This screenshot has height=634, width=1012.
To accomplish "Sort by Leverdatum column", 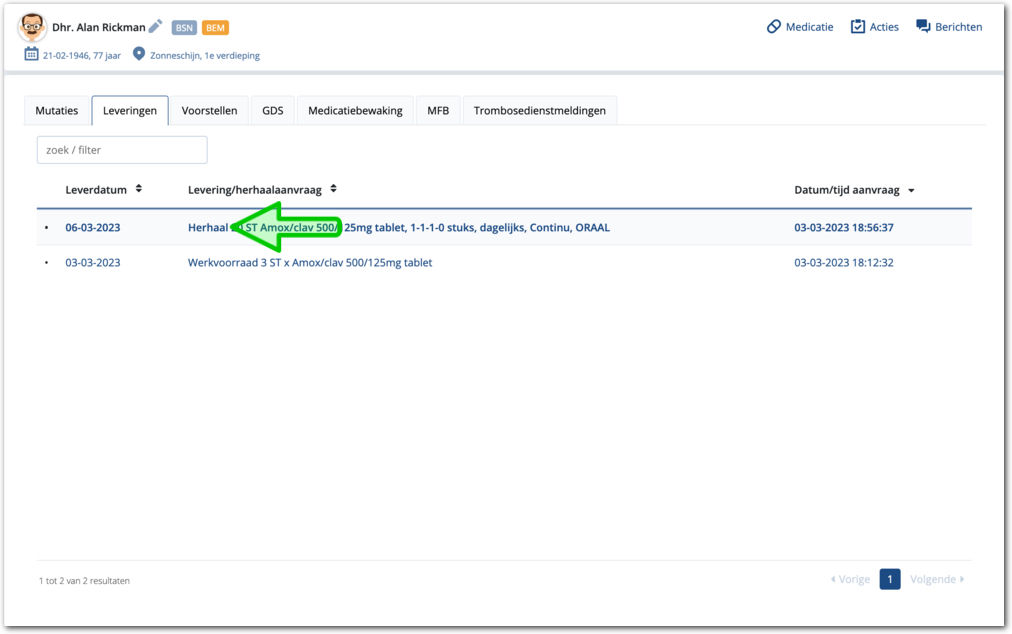I will 103,190.
